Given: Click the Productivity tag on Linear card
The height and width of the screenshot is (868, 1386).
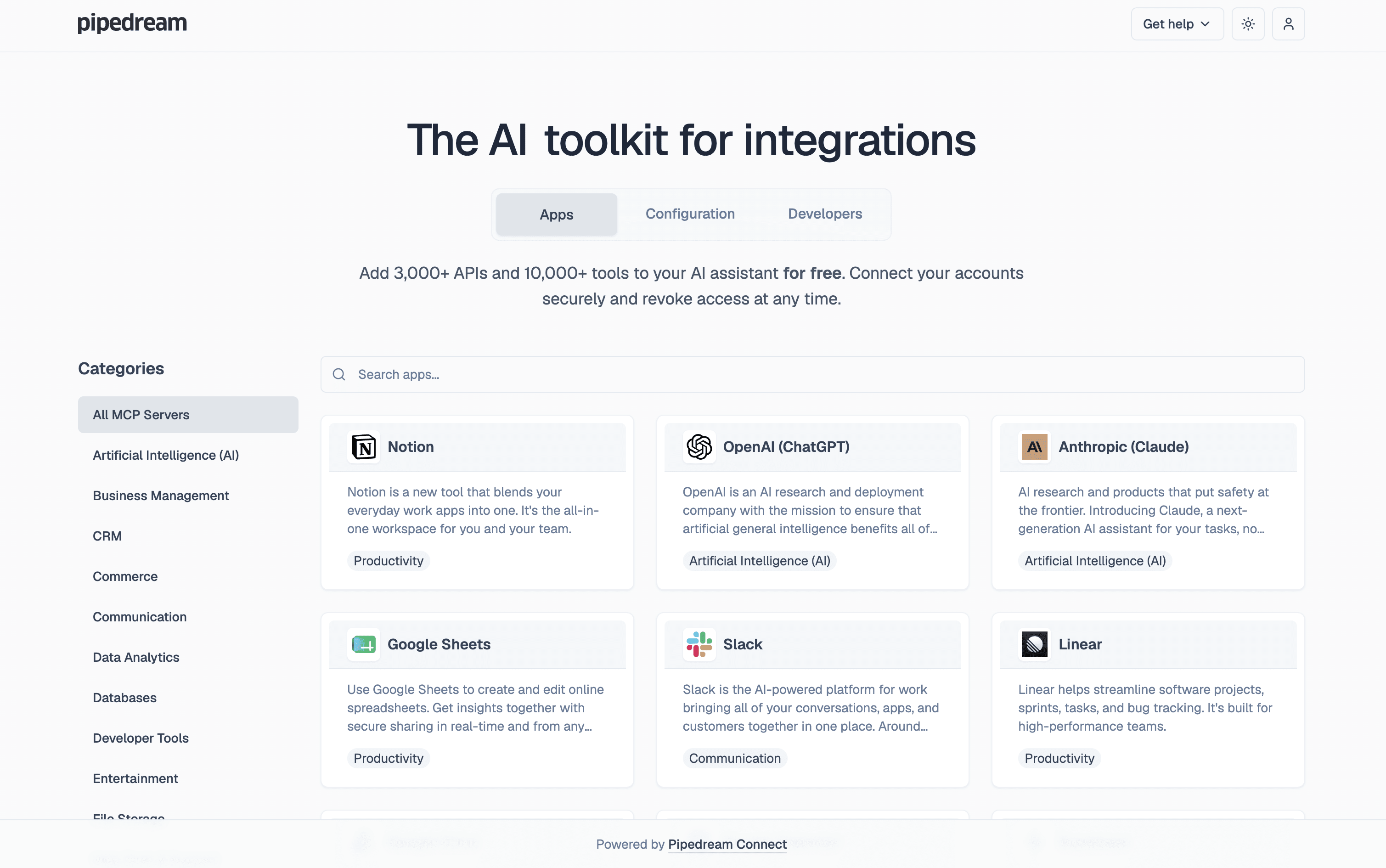Looking at the screenshot, I should point(1059,758).
